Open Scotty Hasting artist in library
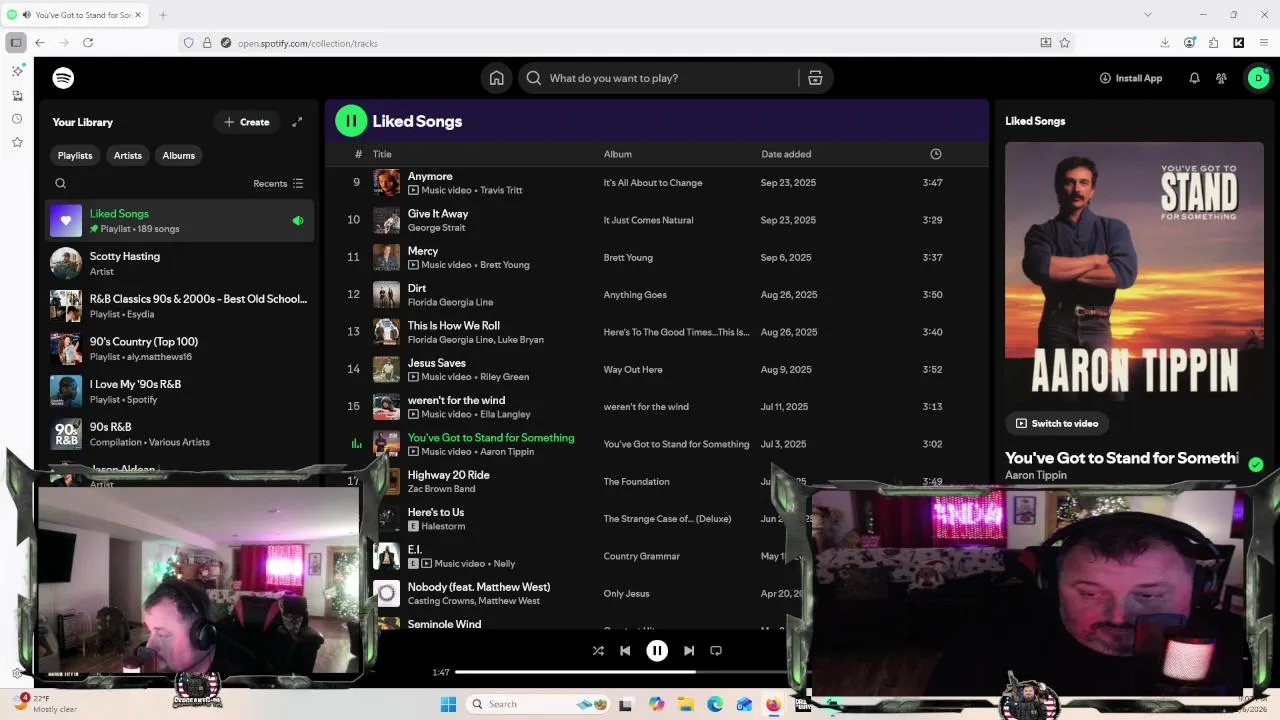The height and width of the screenshot is (720, 1280). point(180,263)
